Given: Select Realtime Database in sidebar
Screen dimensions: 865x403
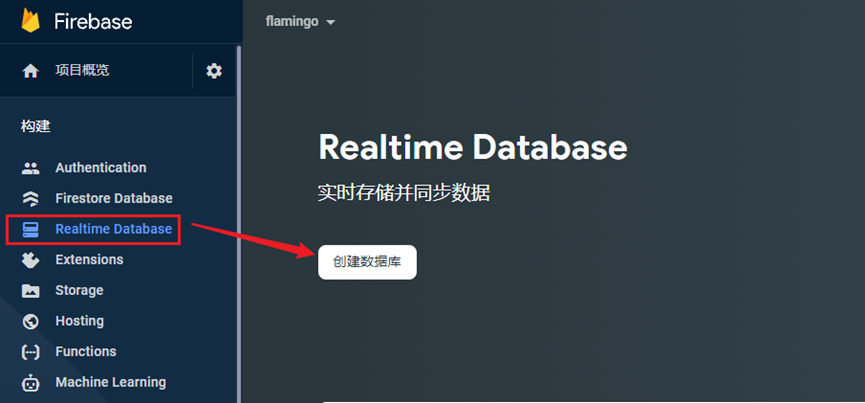Looking at the screenshot, I should pos(114,229).
